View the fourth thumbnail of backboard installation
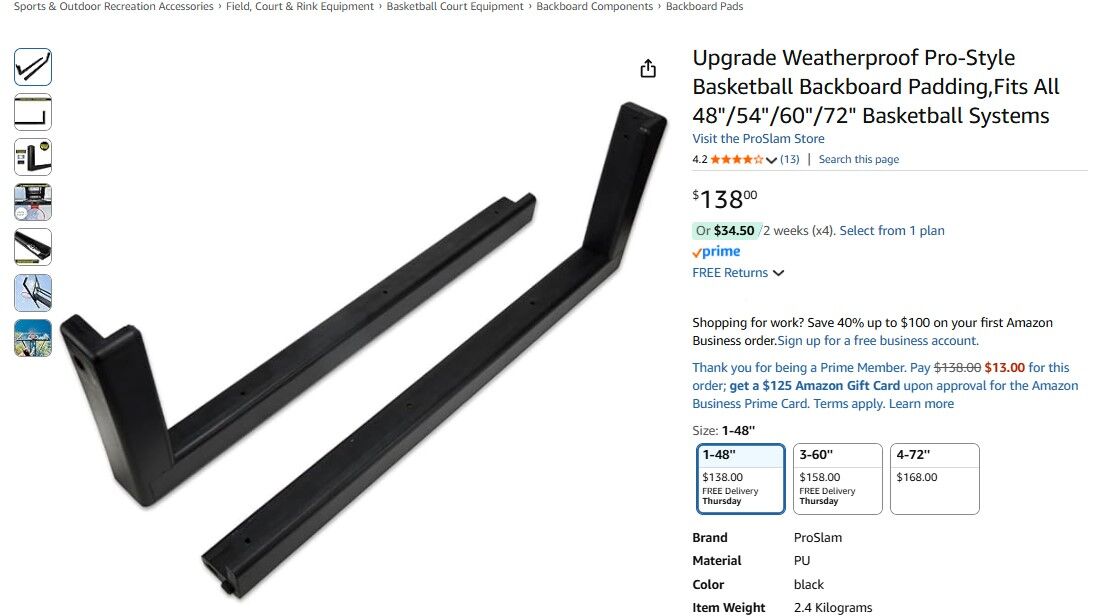The height and width of the screenshot is (616, 1093). tap(33, 203)
